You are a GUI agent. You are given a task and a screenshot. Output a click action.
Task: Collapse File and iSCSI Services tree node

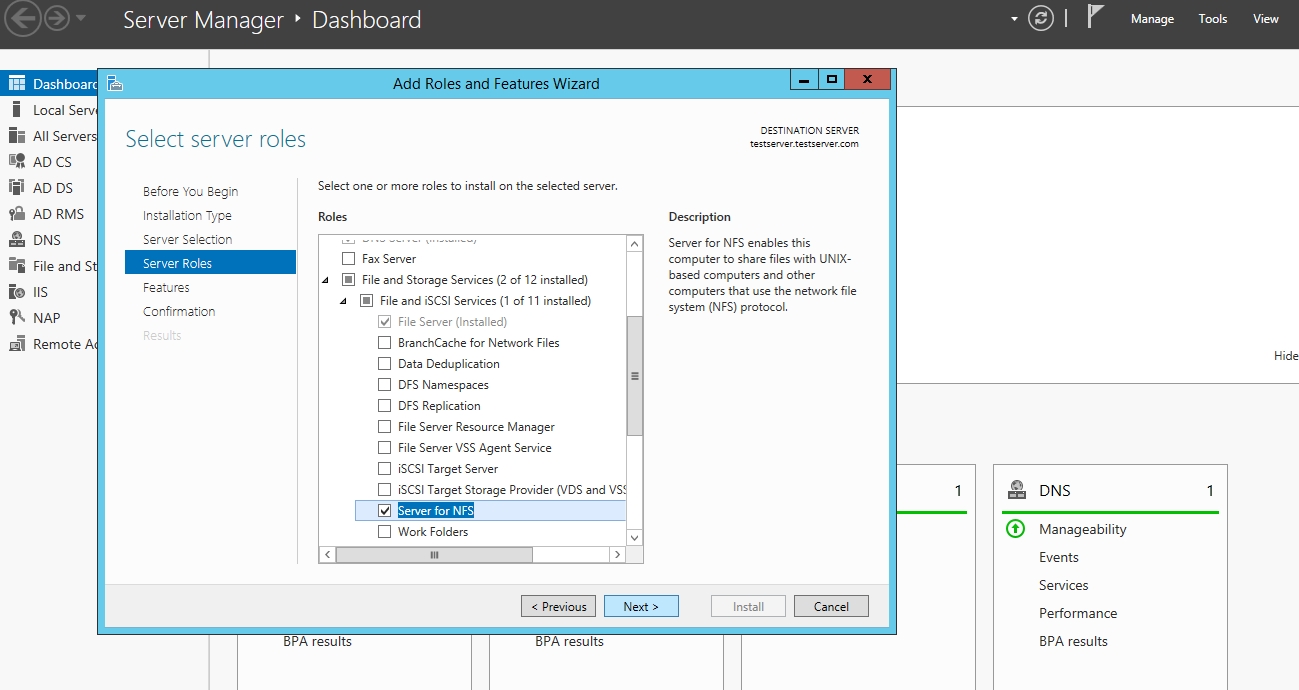pos(344,301)
